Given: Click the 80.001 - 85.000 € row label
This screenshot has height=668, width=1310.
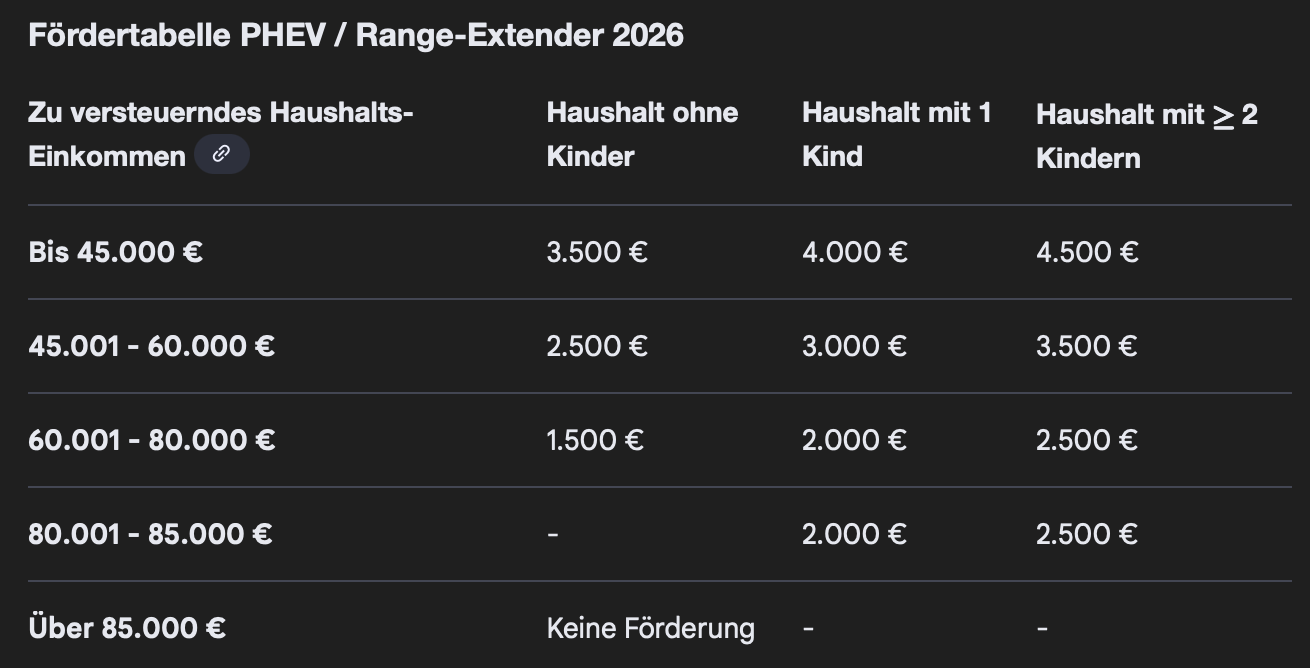Looking at the screenshot, I should coord(150,534).
